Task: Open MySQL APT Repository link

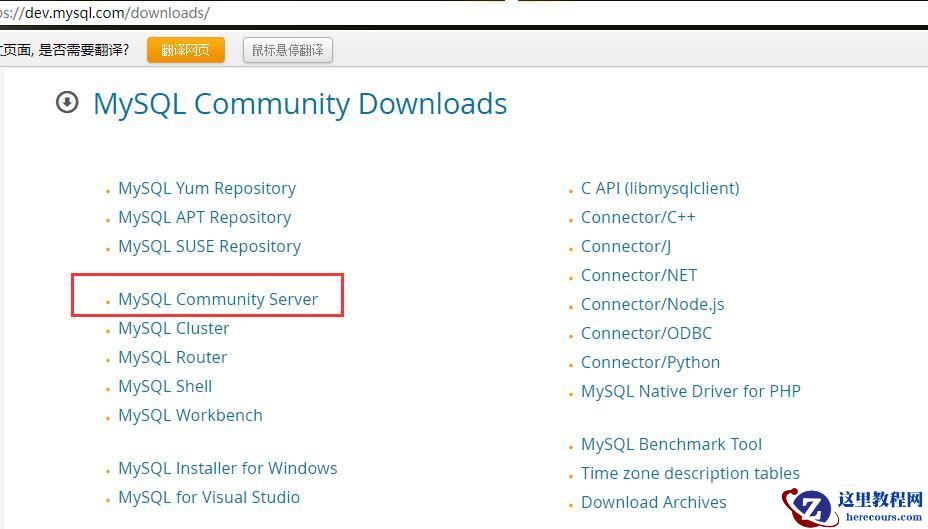Action: pyautogui.click(x=205, y=217)
